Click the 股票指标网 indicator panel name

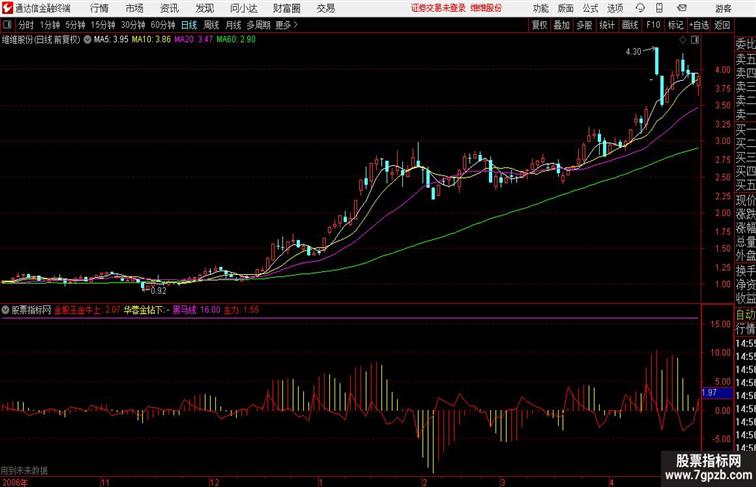[x=31, y=310]
